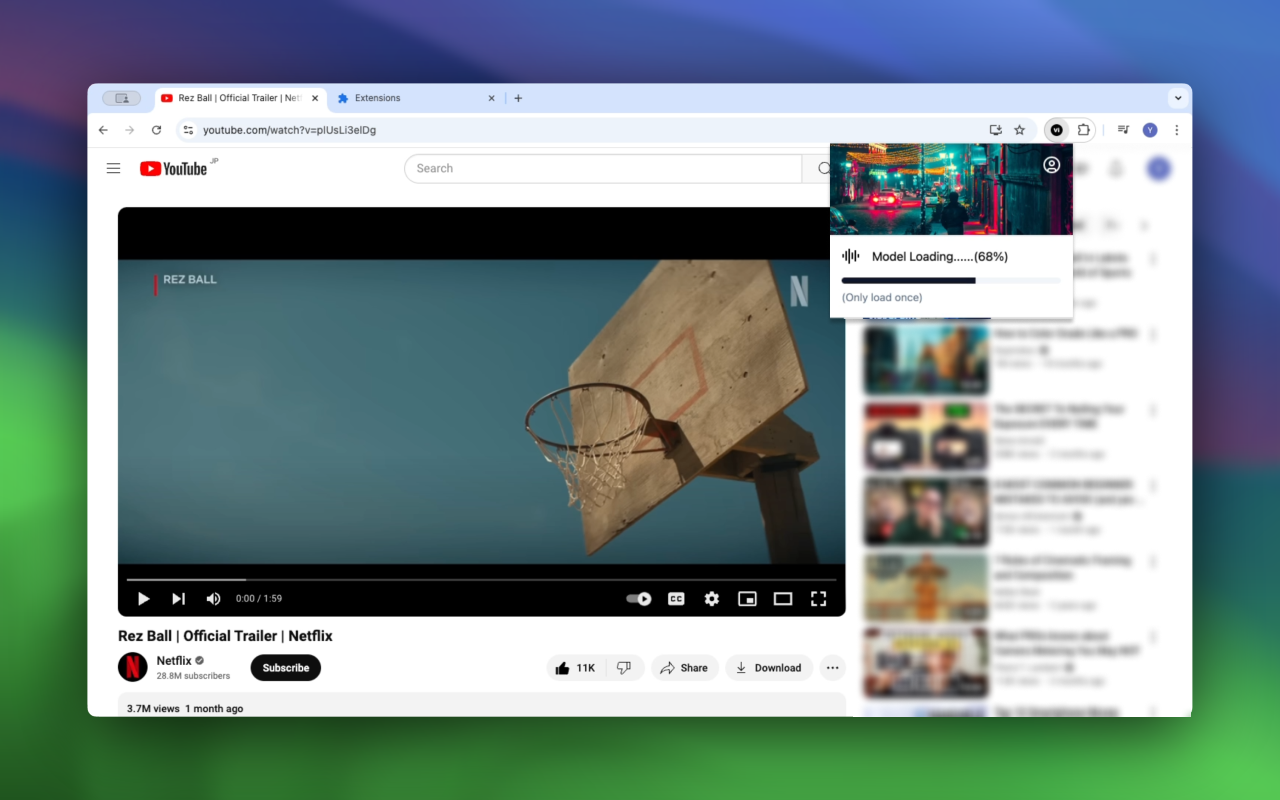
Task: Share the Rez Ball trailer
Action: click(685, 668)
